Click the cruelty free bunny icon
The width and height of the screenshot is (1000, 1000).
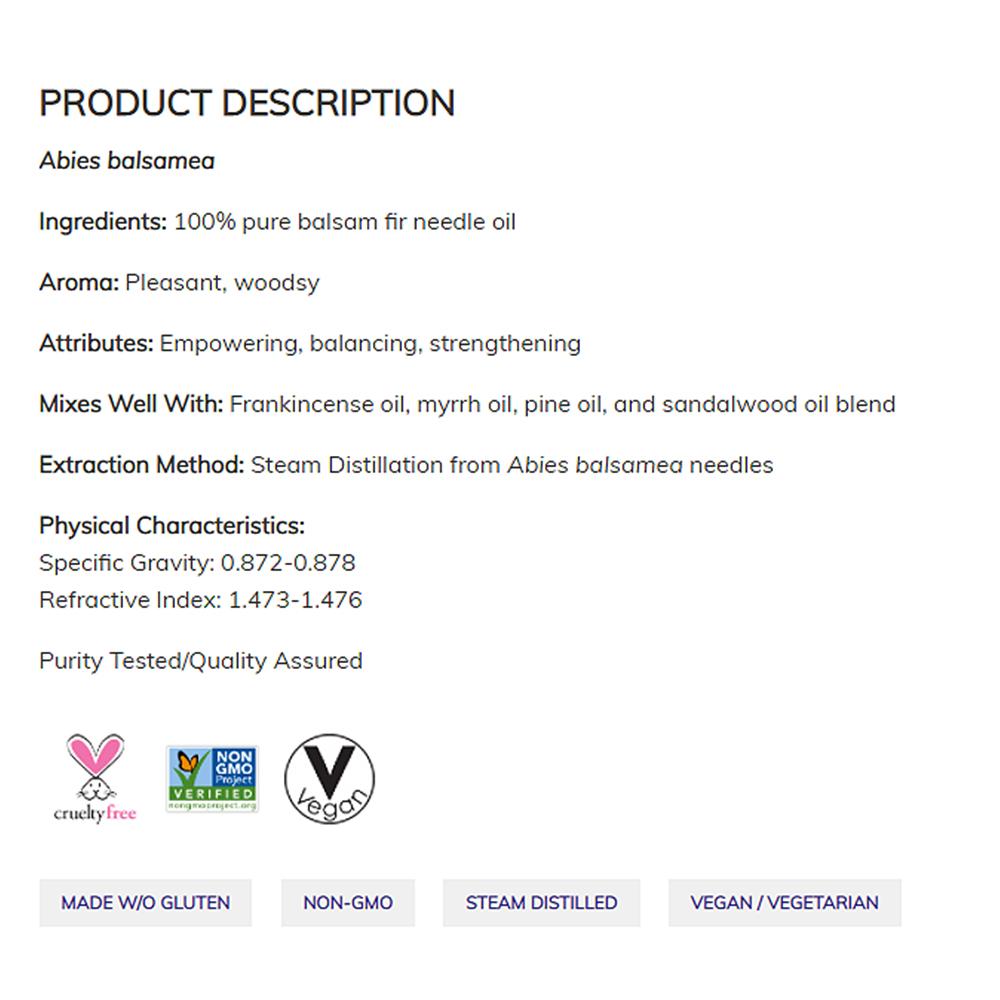(95, 778)
